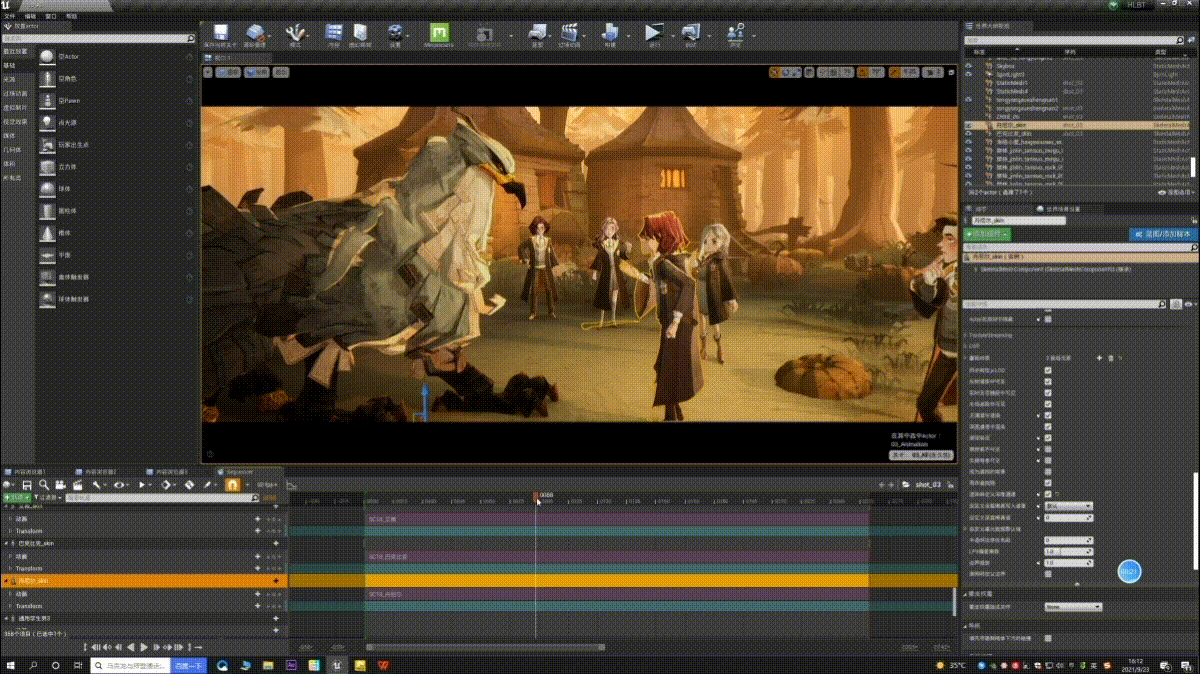1200x674 pixels.
Task: Click the Save Current Level toolbar icon
Action: (220, 36)
